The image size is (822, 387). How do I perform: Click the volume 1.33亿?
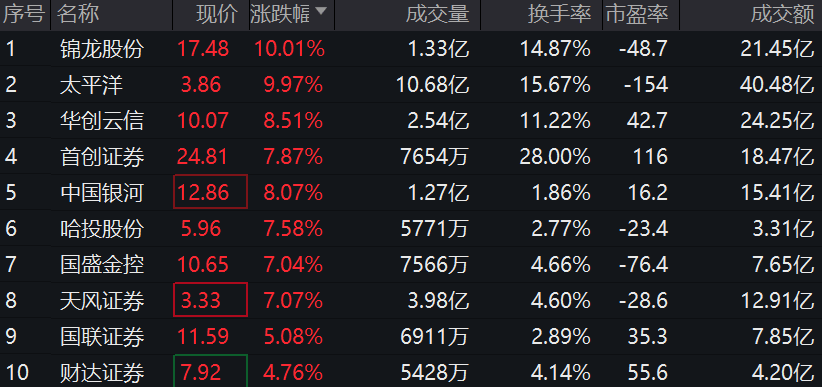pos(438,49)
